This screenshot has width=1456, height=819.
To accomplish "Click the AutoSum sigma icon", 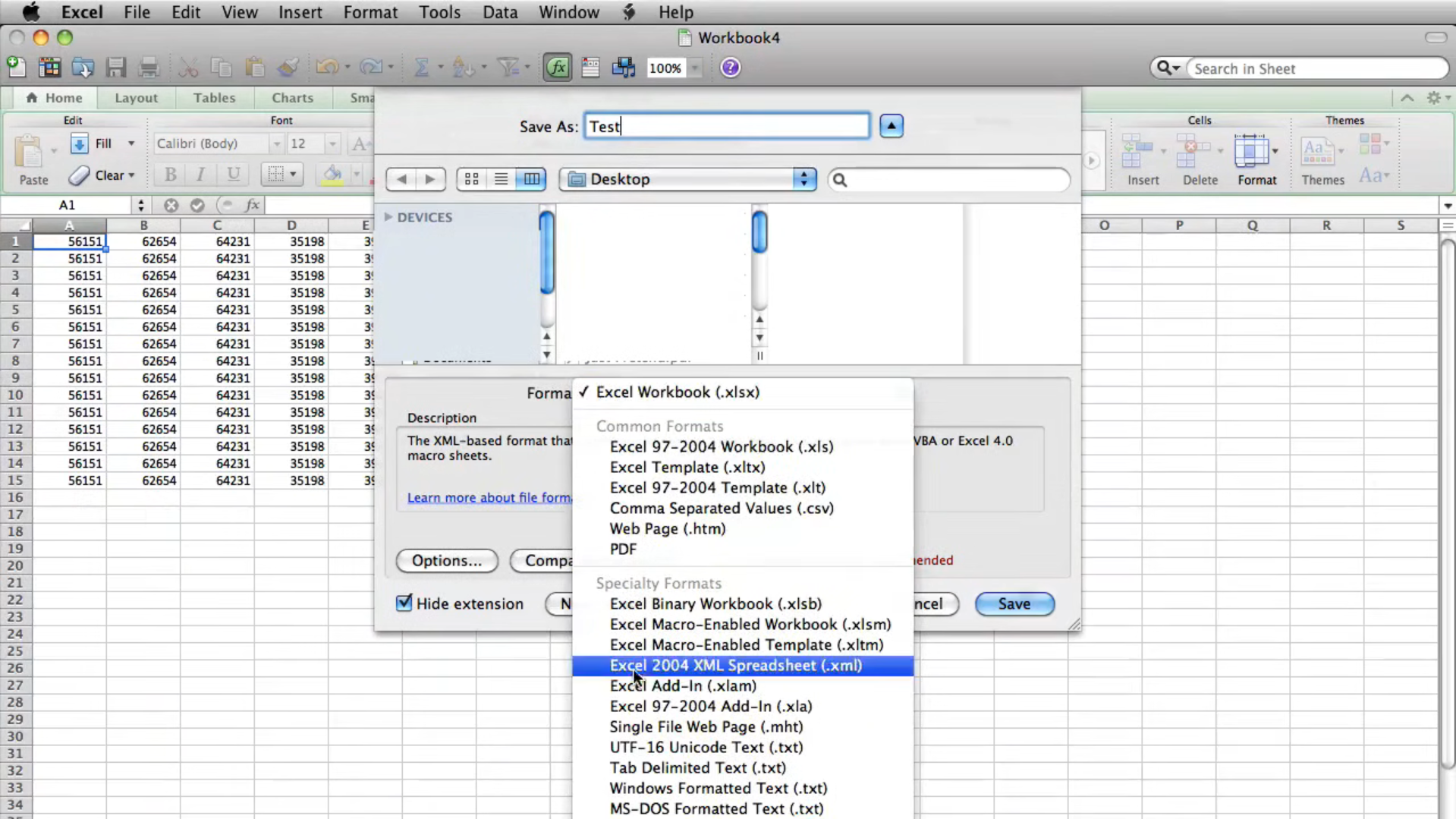I will click(x=421, y=68).
